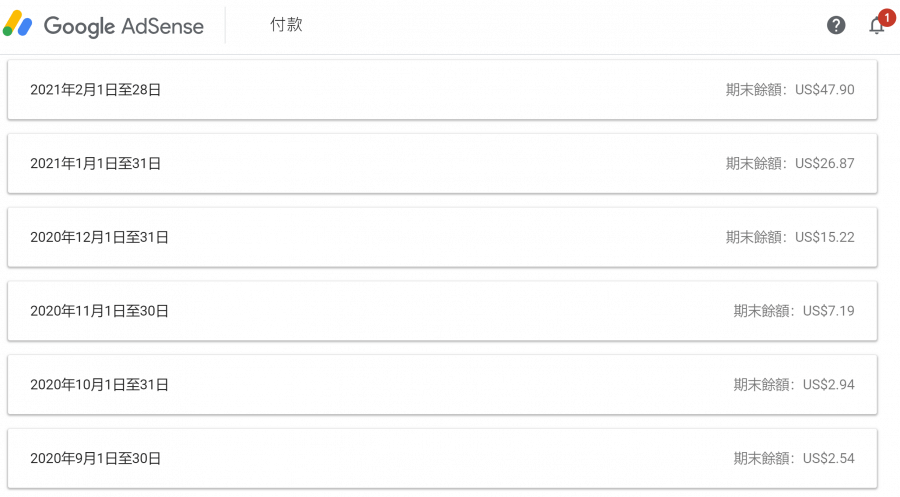Click the US$26.87 ending balance

(825, 164)
